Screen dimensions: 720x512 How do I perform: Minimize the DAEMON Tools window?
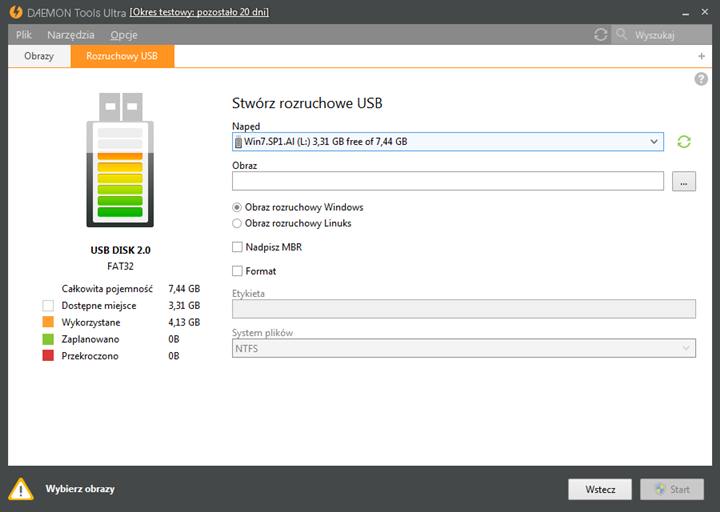tap(686, 13)
